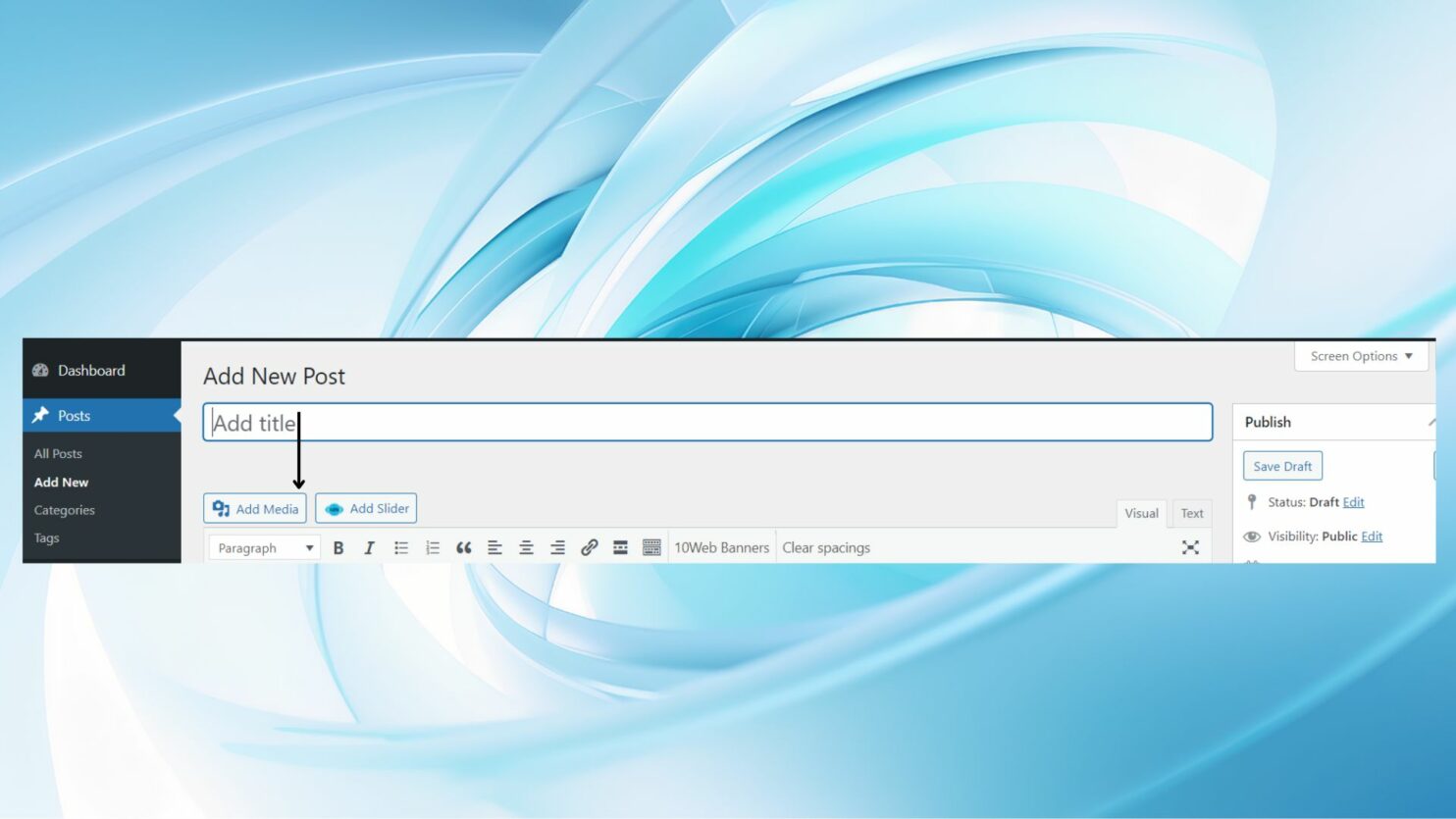Toggle the editor toolbar kitchen sink

(x=651, y=548)
